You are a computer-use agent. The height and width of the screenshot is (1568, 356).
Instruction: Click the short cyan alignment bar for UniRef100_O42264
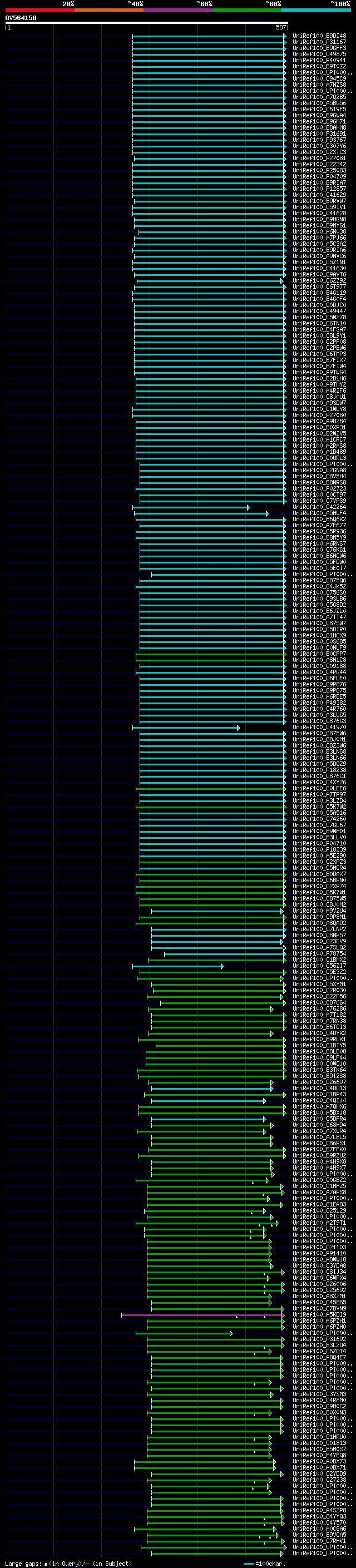coord(191,507)
